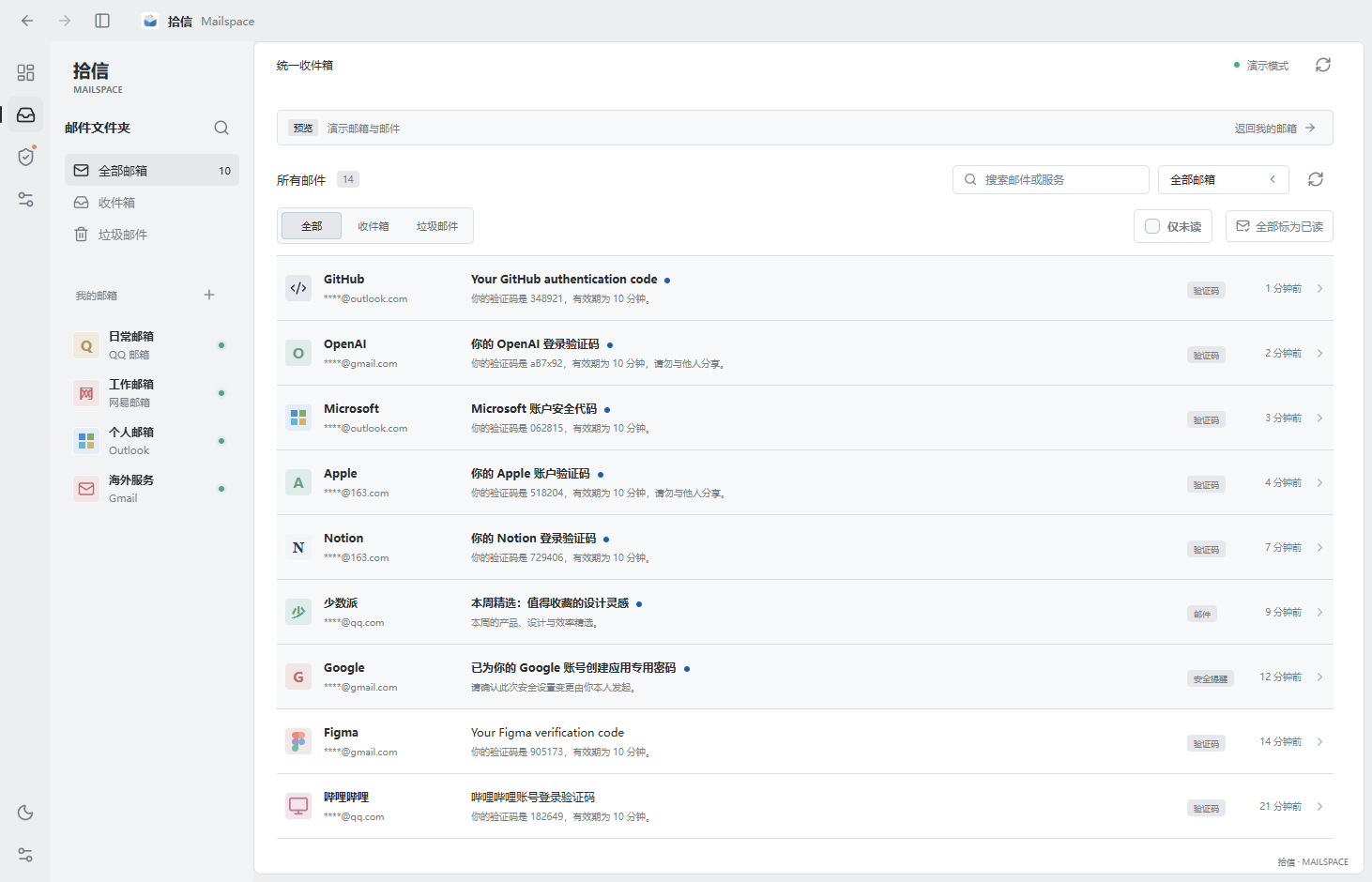Expand the Figma mail row chevron
The height and width of the screenshot is (882, 1372).
[1319, 741]
